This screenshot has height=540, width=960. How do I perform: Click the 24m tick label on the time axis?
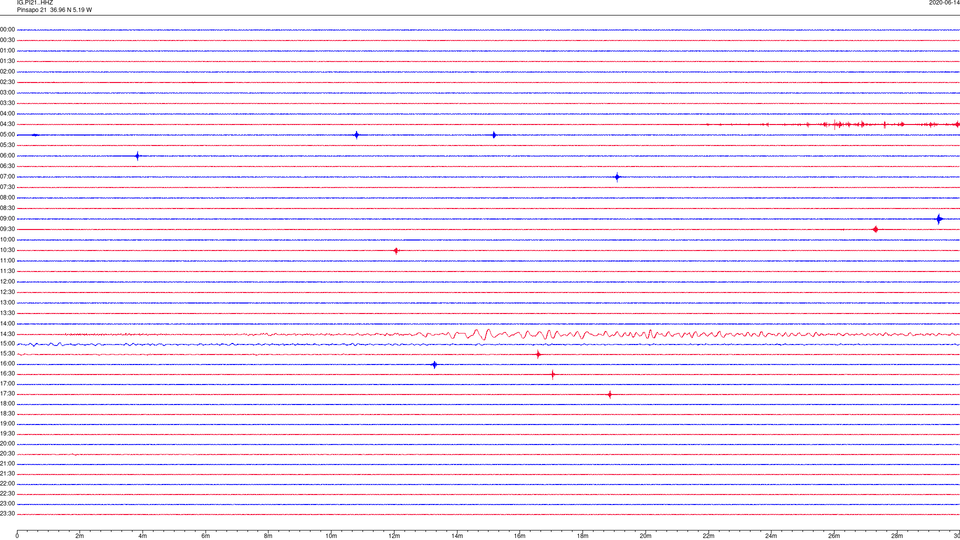[771, 536]
